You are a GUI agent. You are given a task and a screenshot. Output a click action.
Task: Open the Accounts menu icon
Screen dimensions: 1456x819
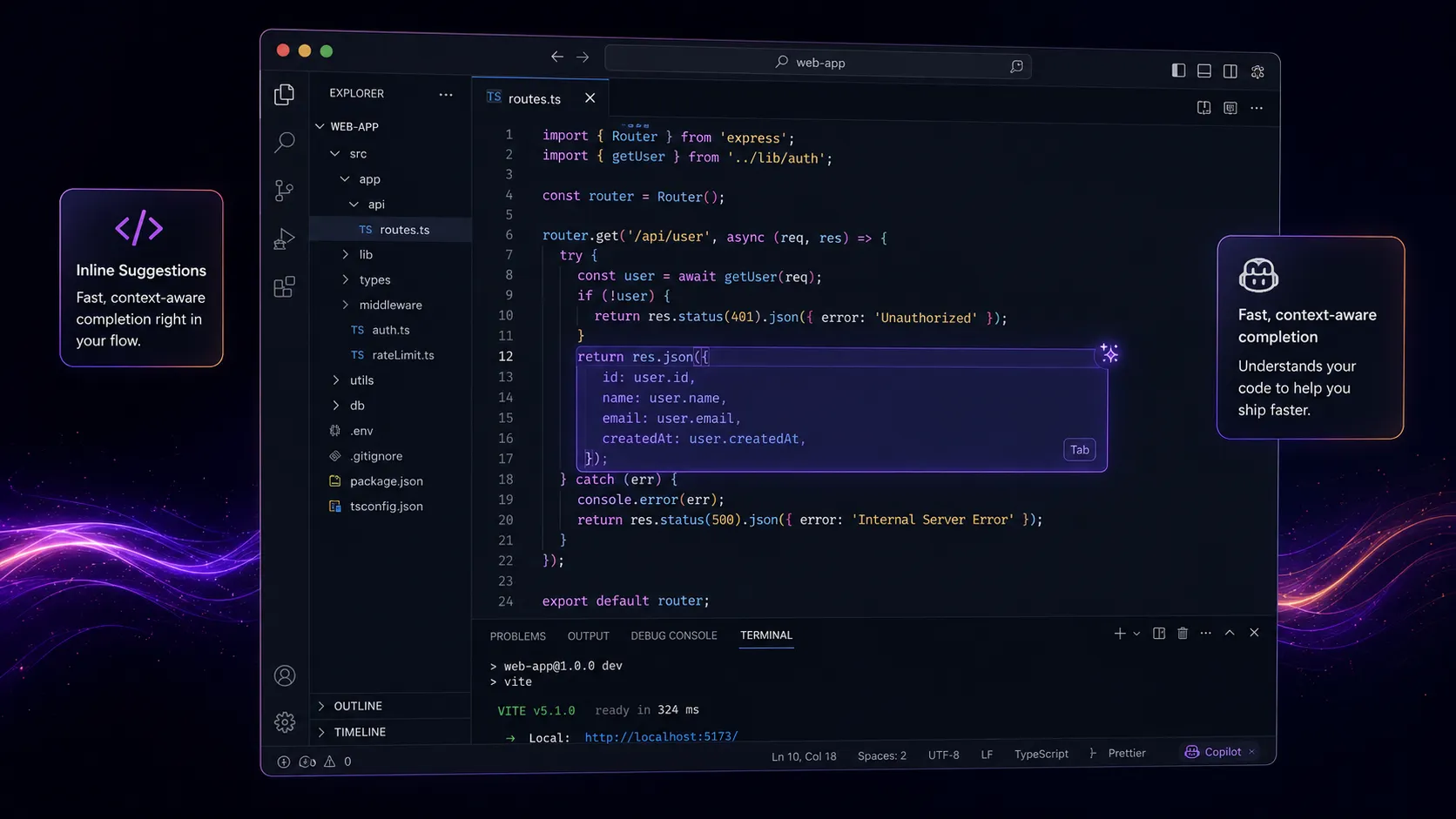tap(285, 675)
